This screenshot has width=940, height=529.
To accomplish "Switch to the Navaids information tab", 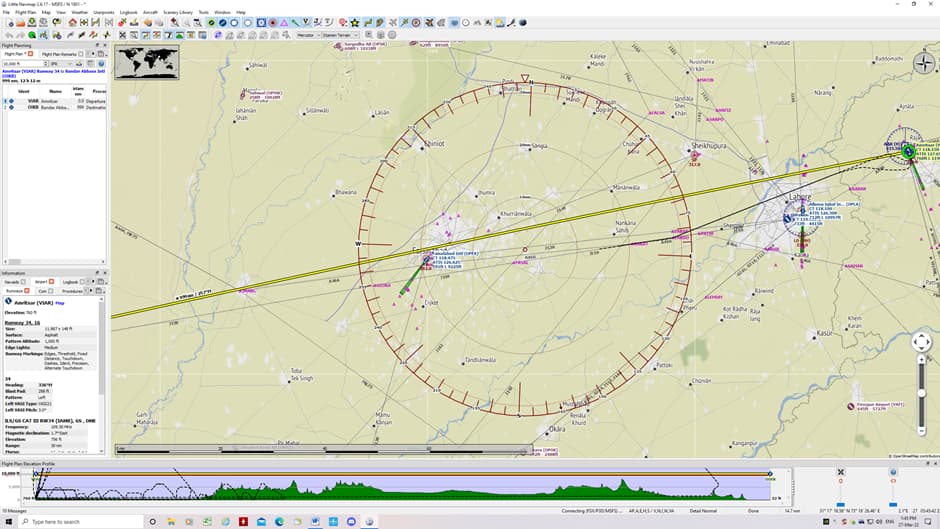I will point(15,282).
